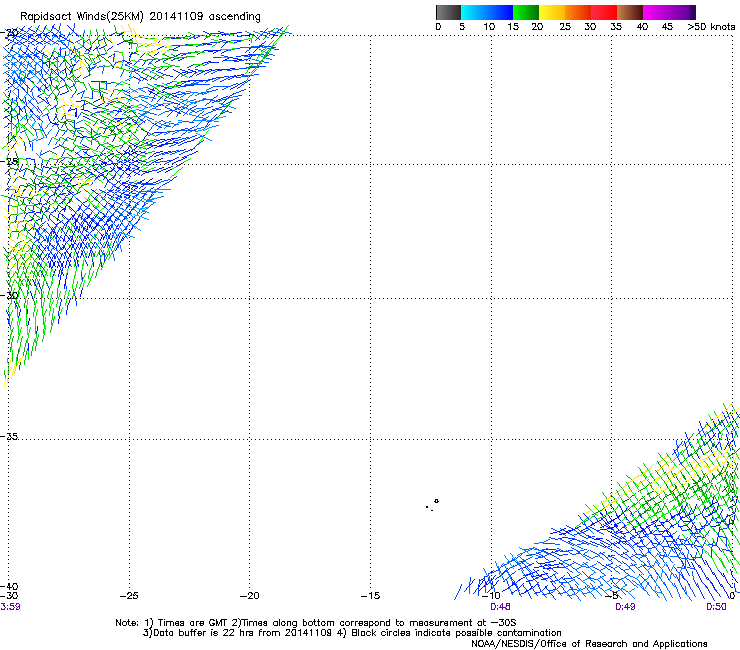
Task: Click the purple time stamp '0:49'
Action: tap(625, 607)
